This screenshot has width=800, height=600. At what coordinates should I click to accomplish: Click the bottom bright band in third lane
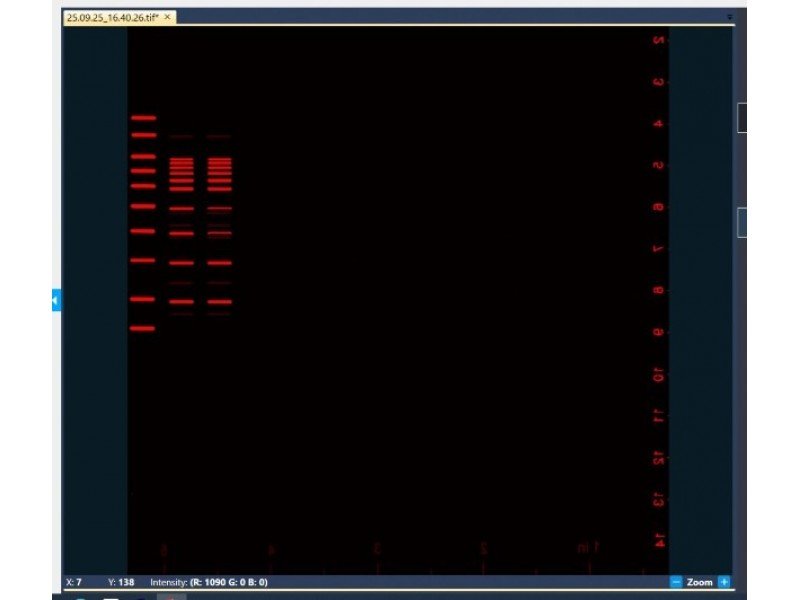click(219, 301)
